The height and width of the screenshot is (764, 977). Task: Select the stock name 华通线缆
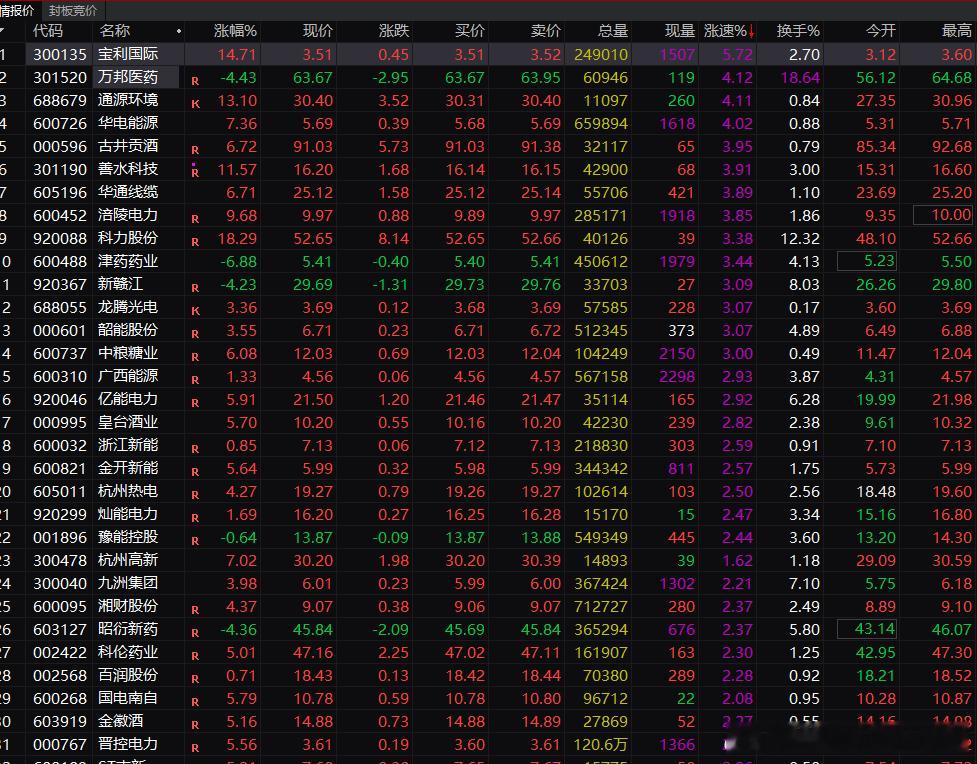tap(128, 193)
